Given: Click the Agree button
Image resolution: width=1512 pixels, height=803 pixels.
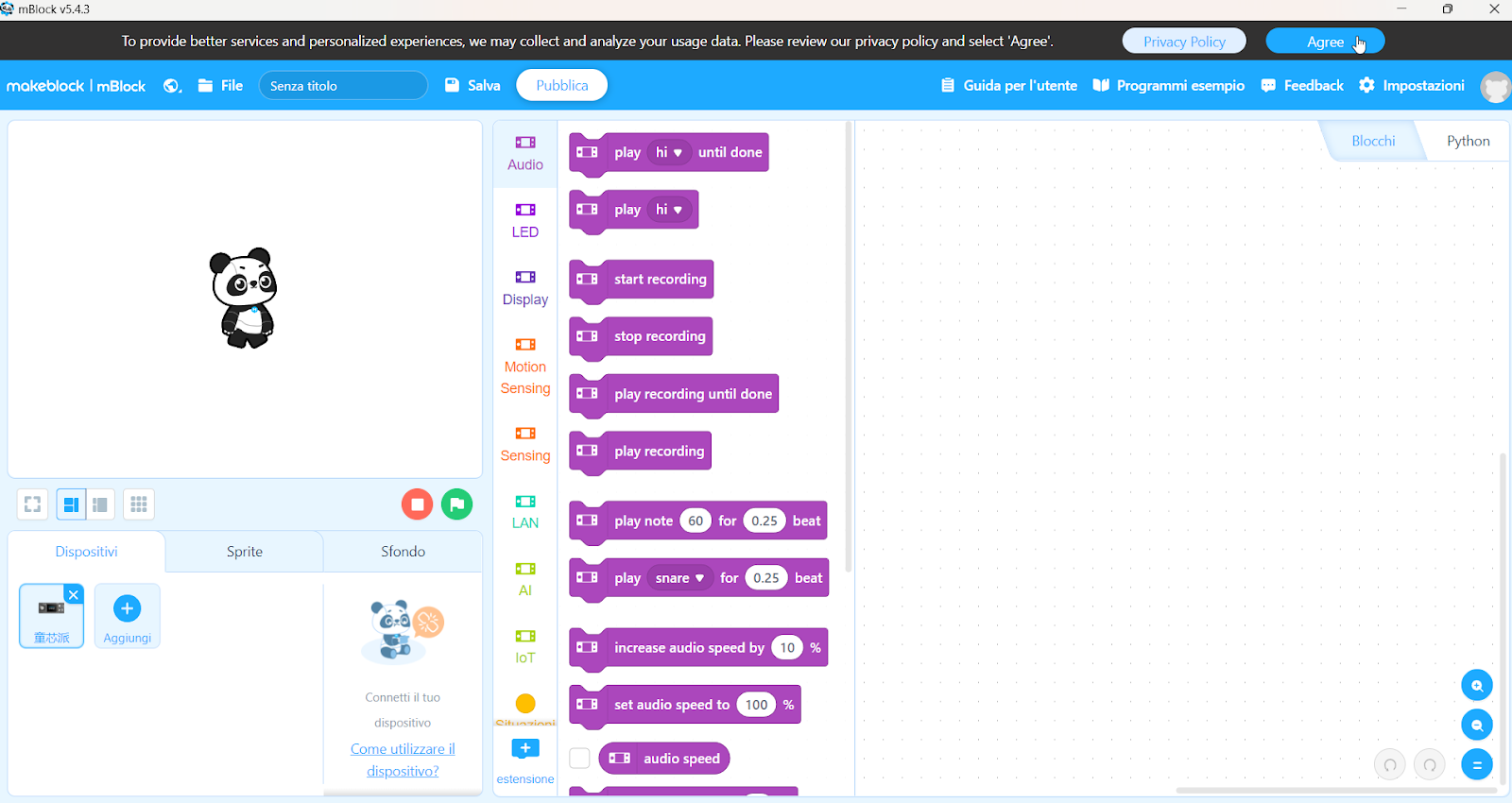Looking at the screenshot, I should click(x=1325, y=42).
